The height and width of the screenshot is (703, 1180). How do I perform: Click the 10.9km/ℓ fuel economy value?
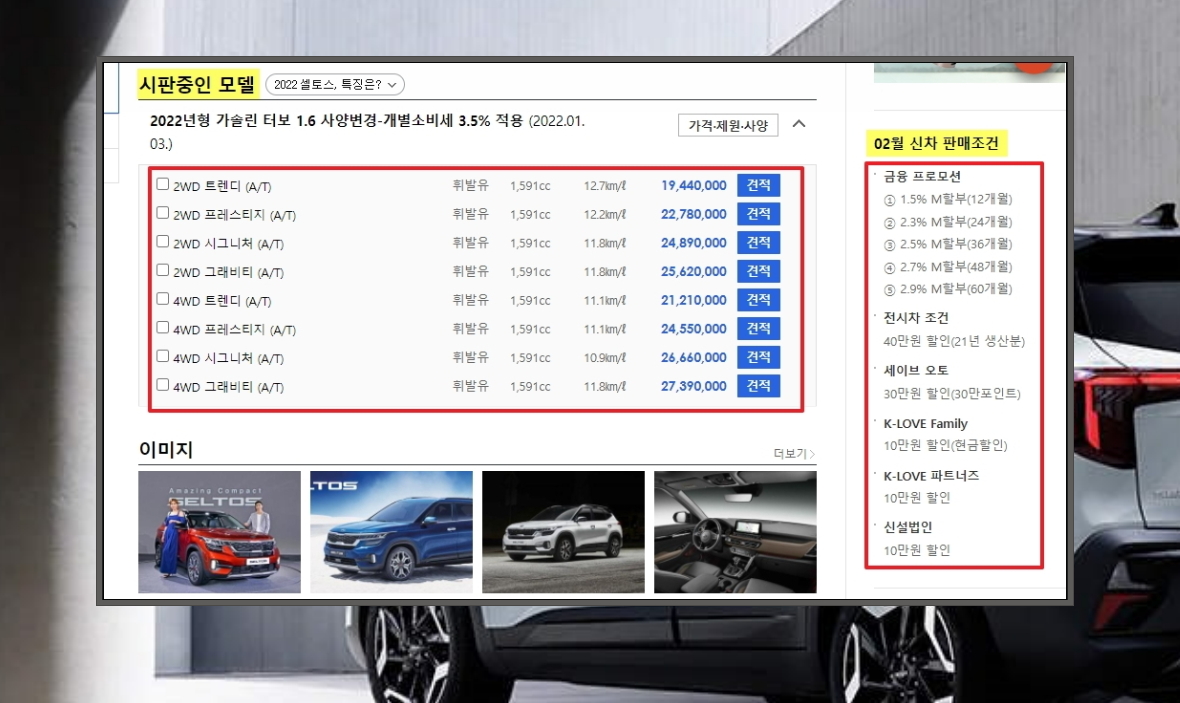605,357
